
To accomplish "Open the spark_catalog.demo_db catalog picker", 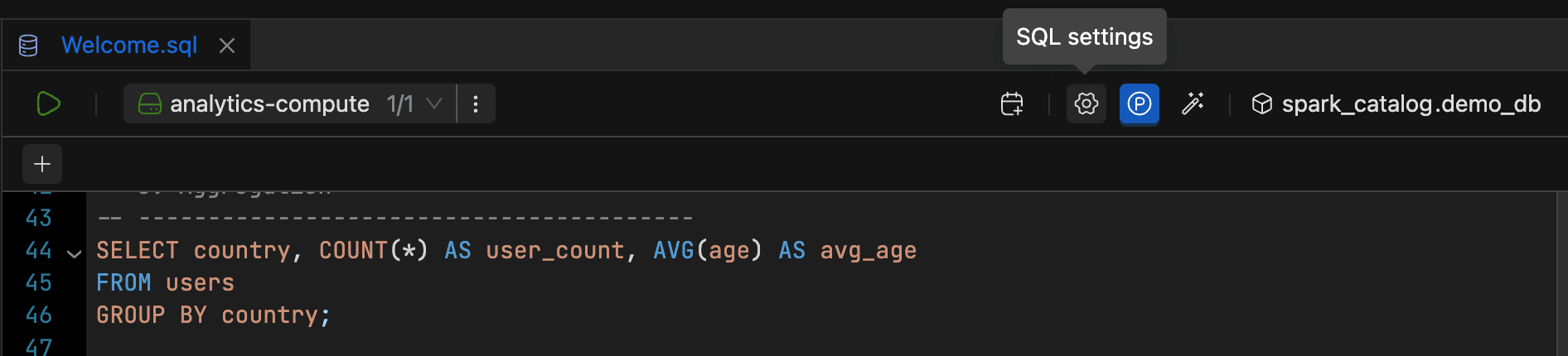I will [1411, 104].
